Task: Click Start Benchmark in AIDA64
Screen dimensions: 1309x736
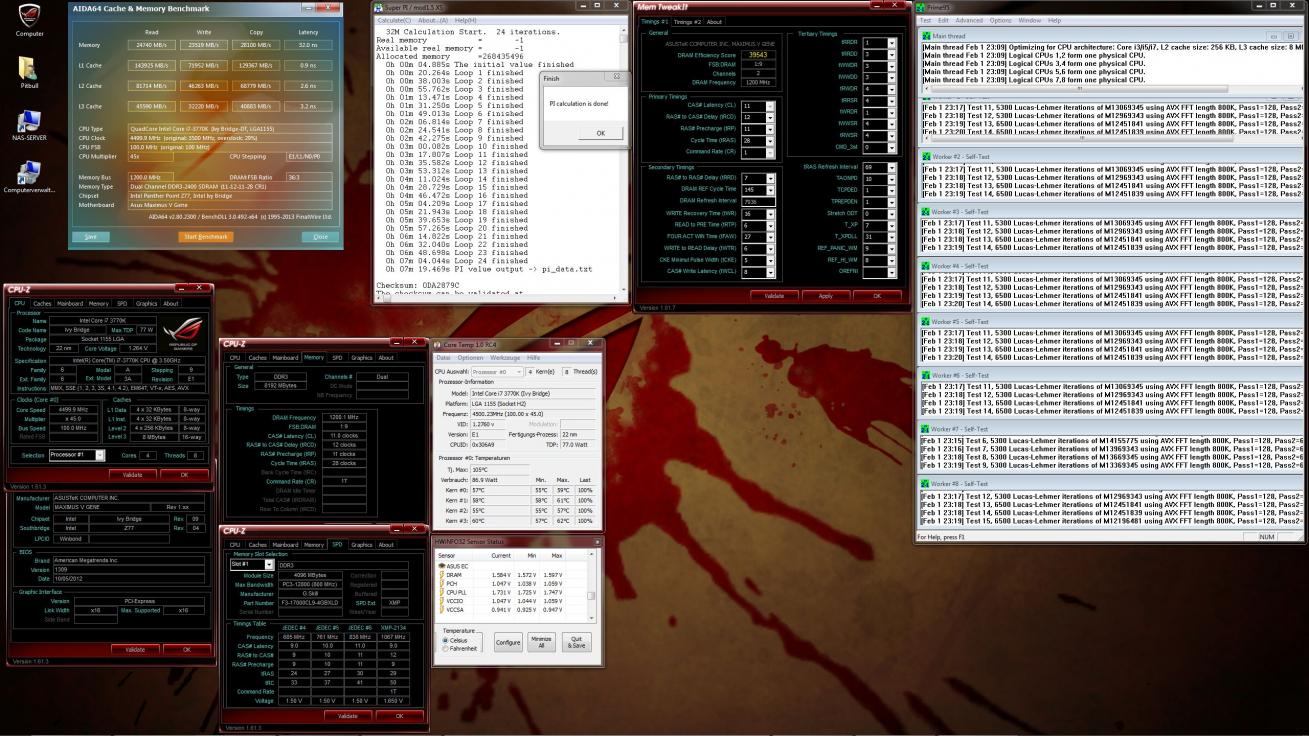Action: pos(206,237)
